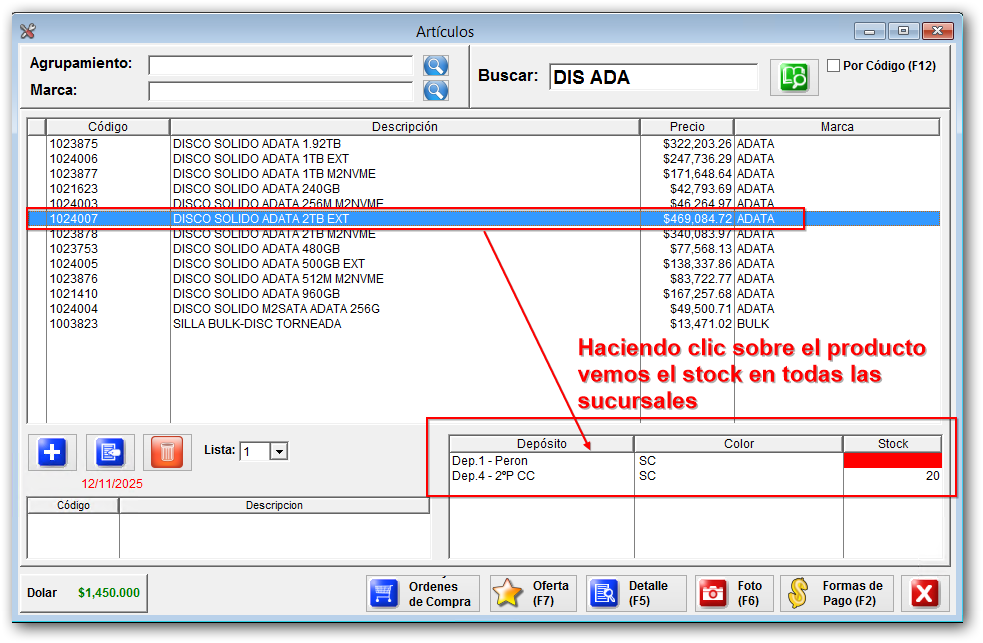Click the Buscar text field
The height and width of the screenshot is (643, 983).
click(654, 77)
